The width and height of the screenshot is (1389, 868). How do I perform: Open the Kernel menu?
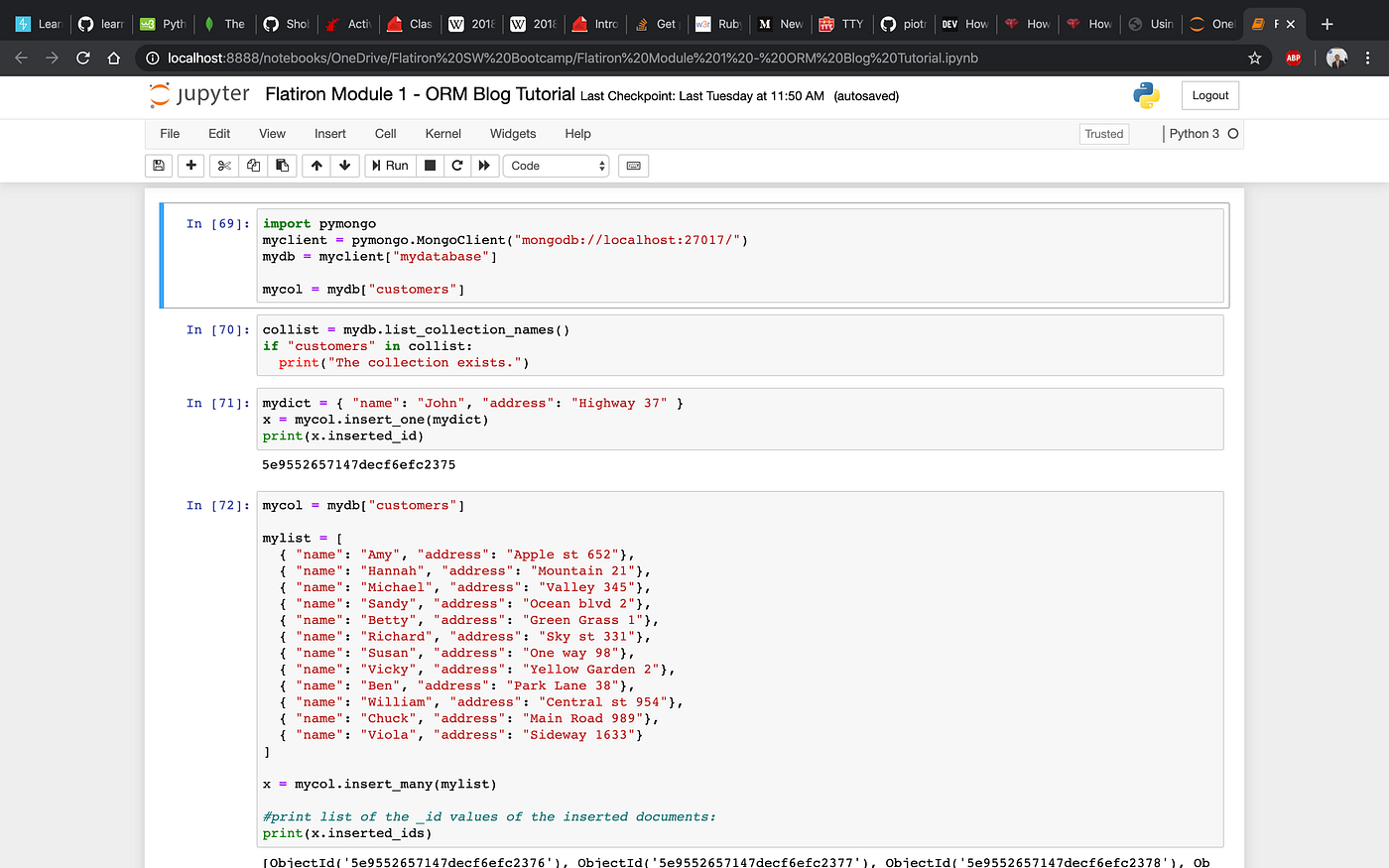[x=442, y=133]
